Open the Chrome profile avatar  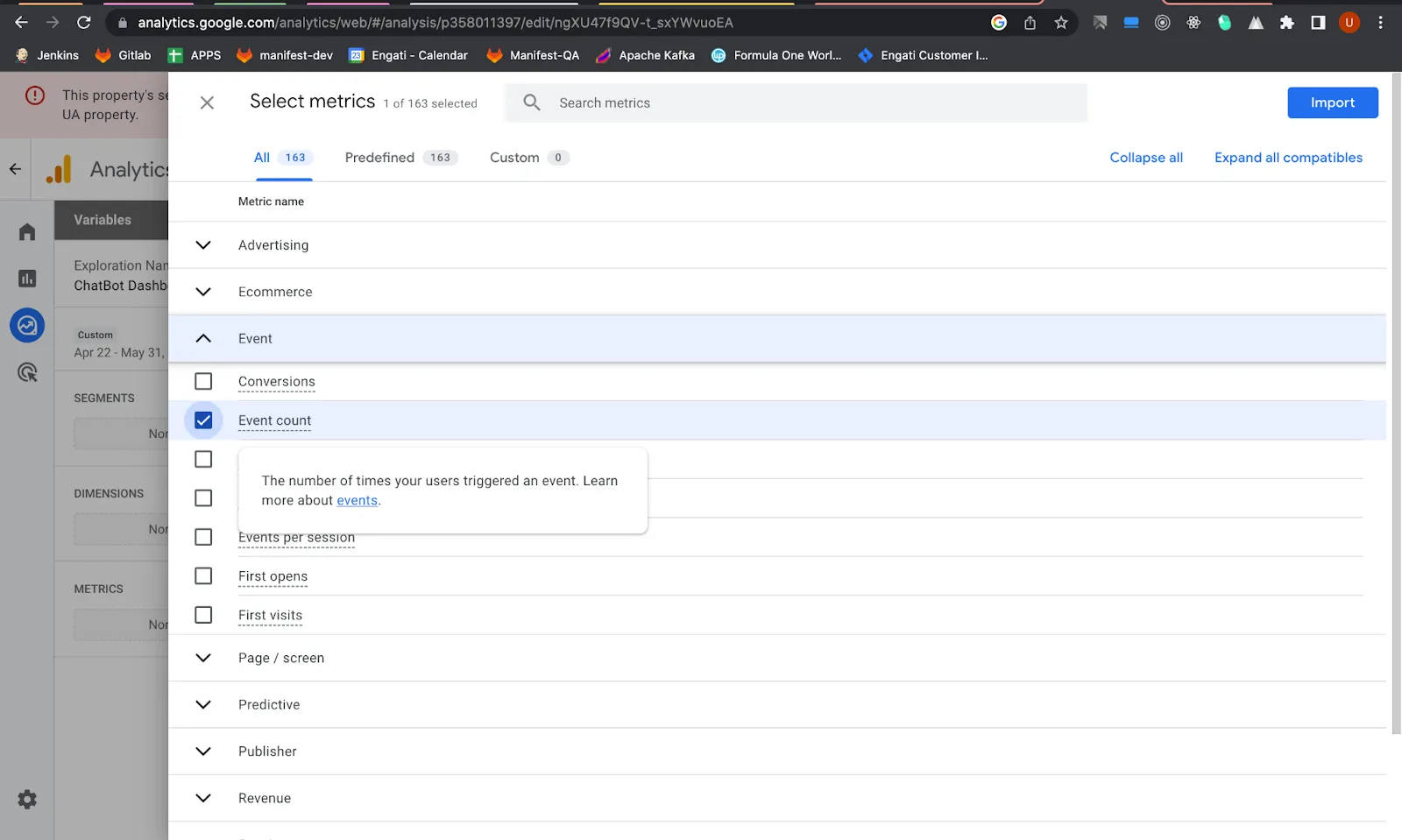(1349, 23)
